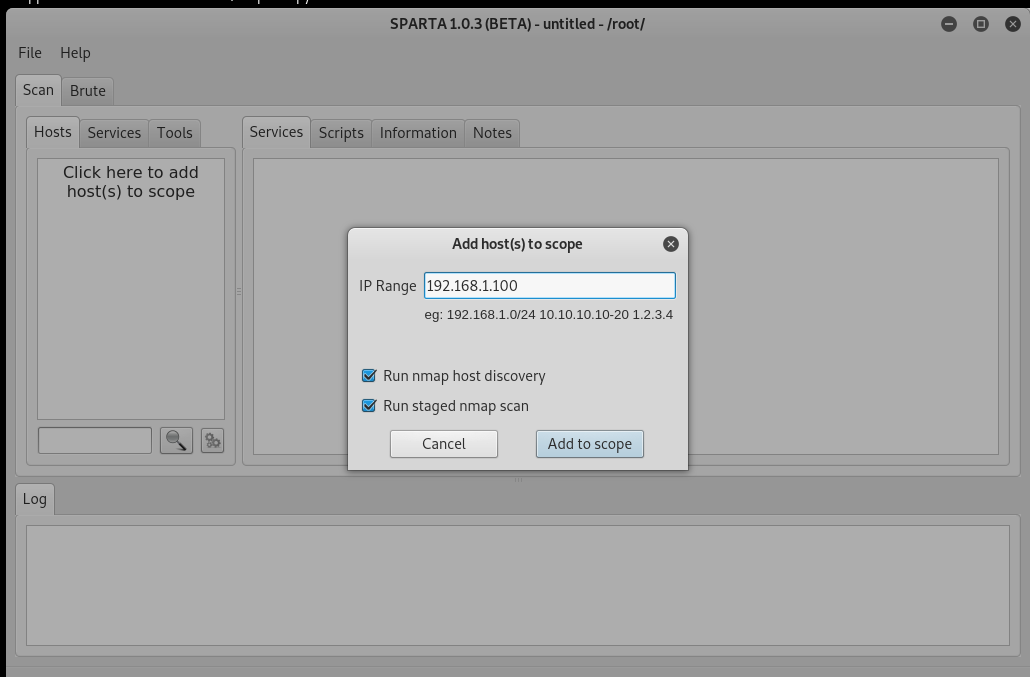Open the Scripts tab

(x=341, y=133)
